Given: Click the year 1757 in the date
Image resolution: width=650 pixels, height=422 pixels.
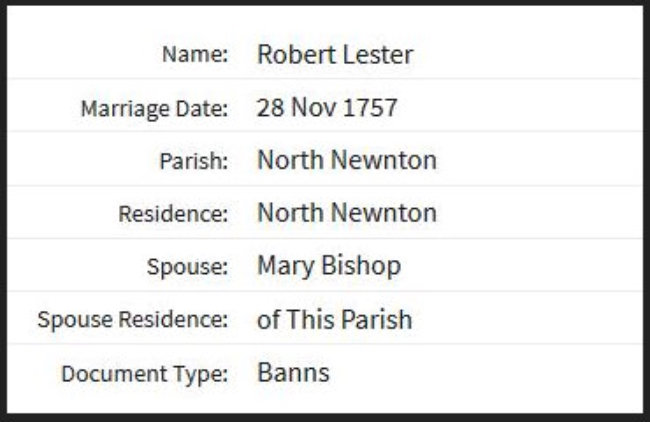Looking at the screenshot, I should tap(371, 107).
